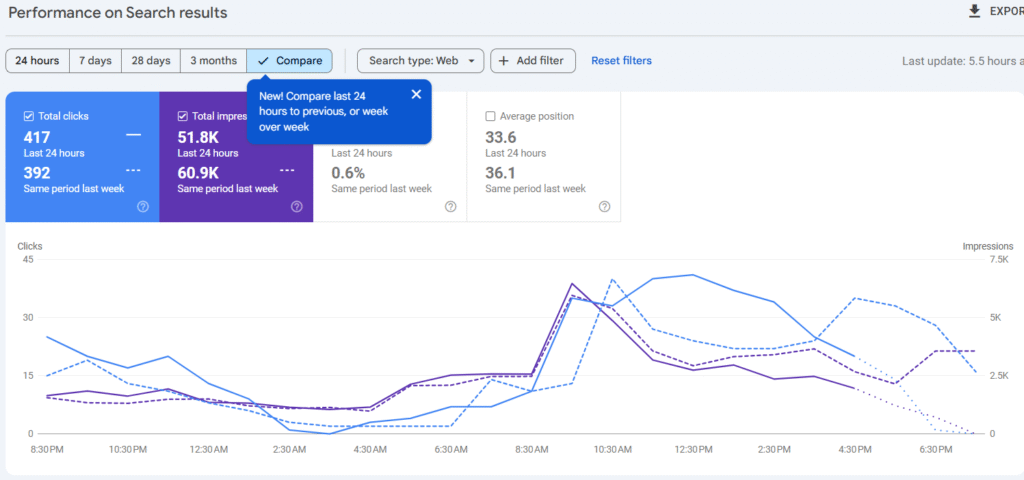This screenshot has width=1024, height=480.
Task: Select the 3 months date range
Action: click(x=213, y=61)
